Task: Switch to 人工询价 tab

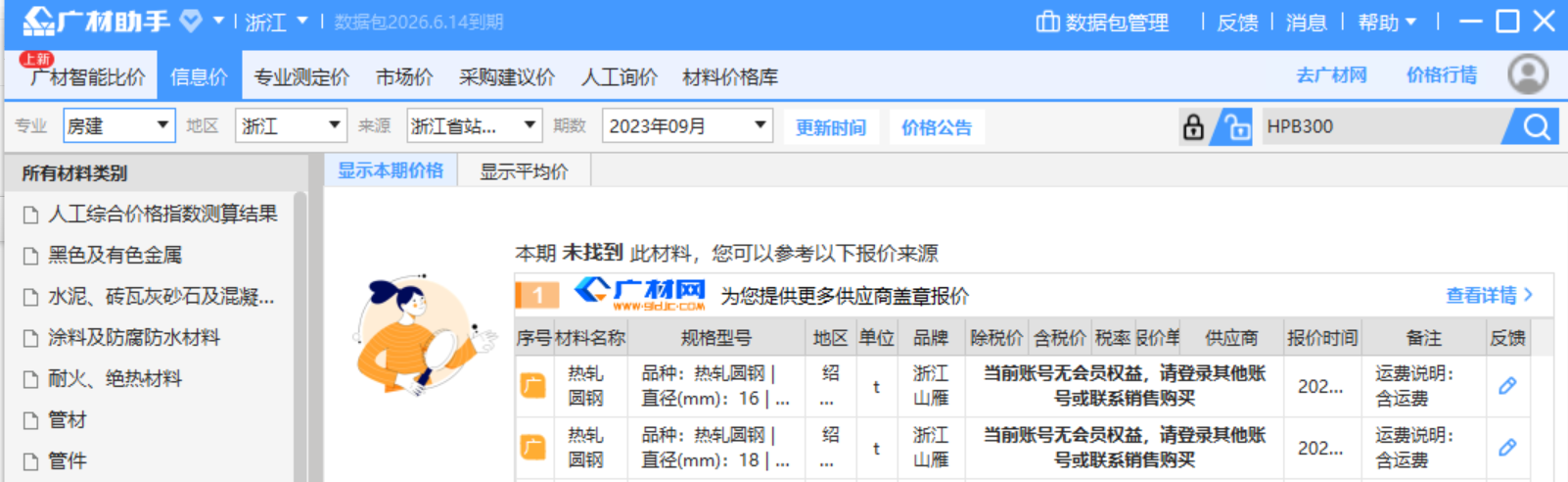Action: click(x=620, y=76)
